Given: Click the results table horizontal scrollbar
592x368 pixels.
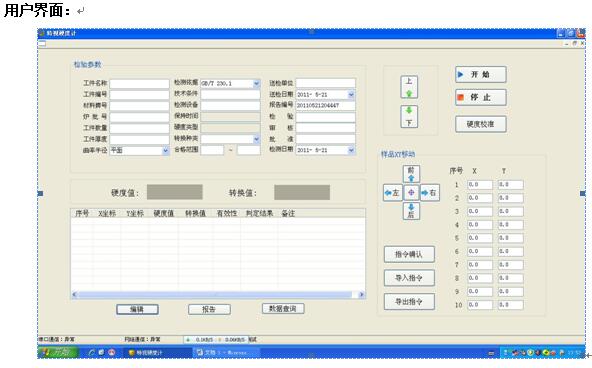Looking at the screenshot, I should tap(218, 294).
